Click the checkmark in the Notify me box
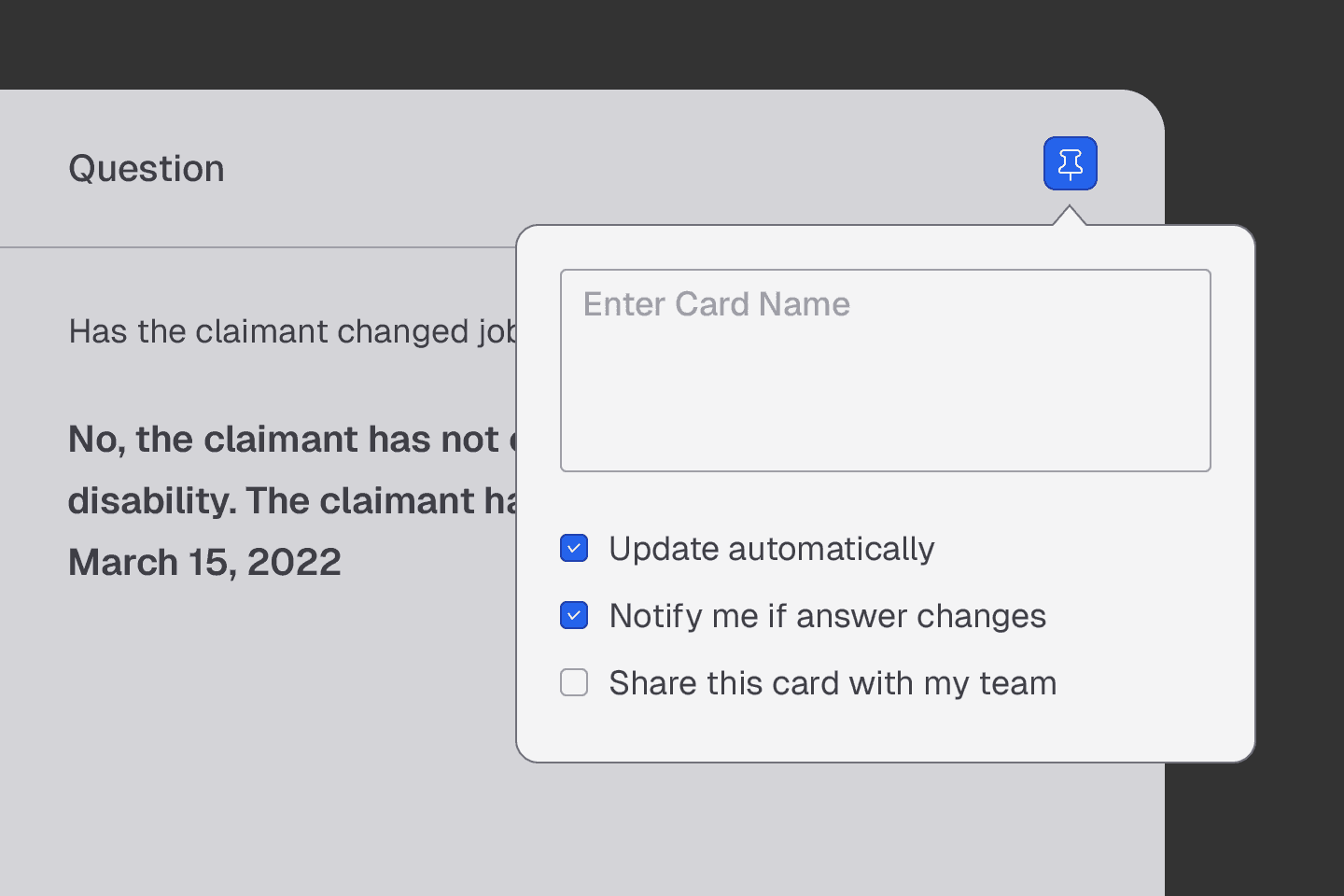 point(574,616)
